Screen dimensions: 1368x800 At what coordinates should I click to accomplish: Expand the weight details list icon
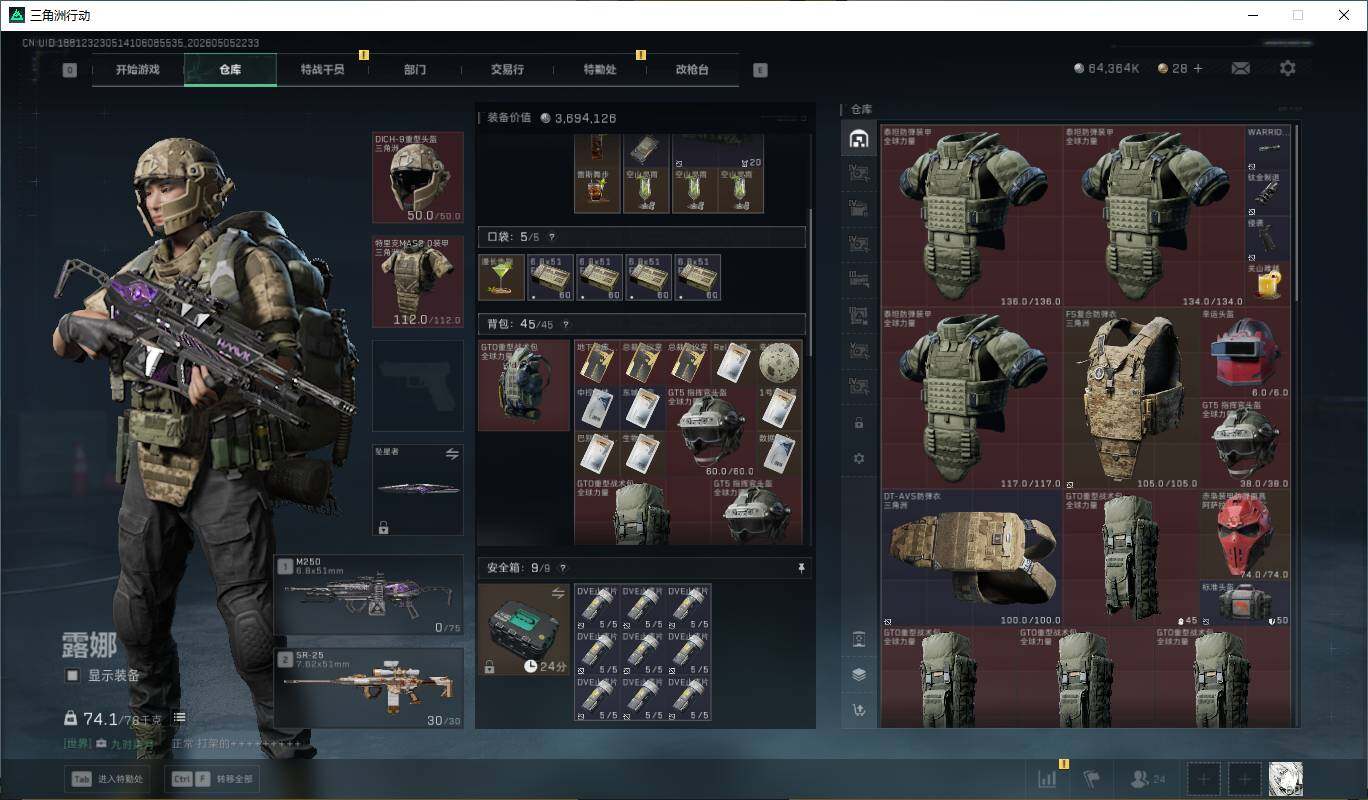click(x=180, y=718)
